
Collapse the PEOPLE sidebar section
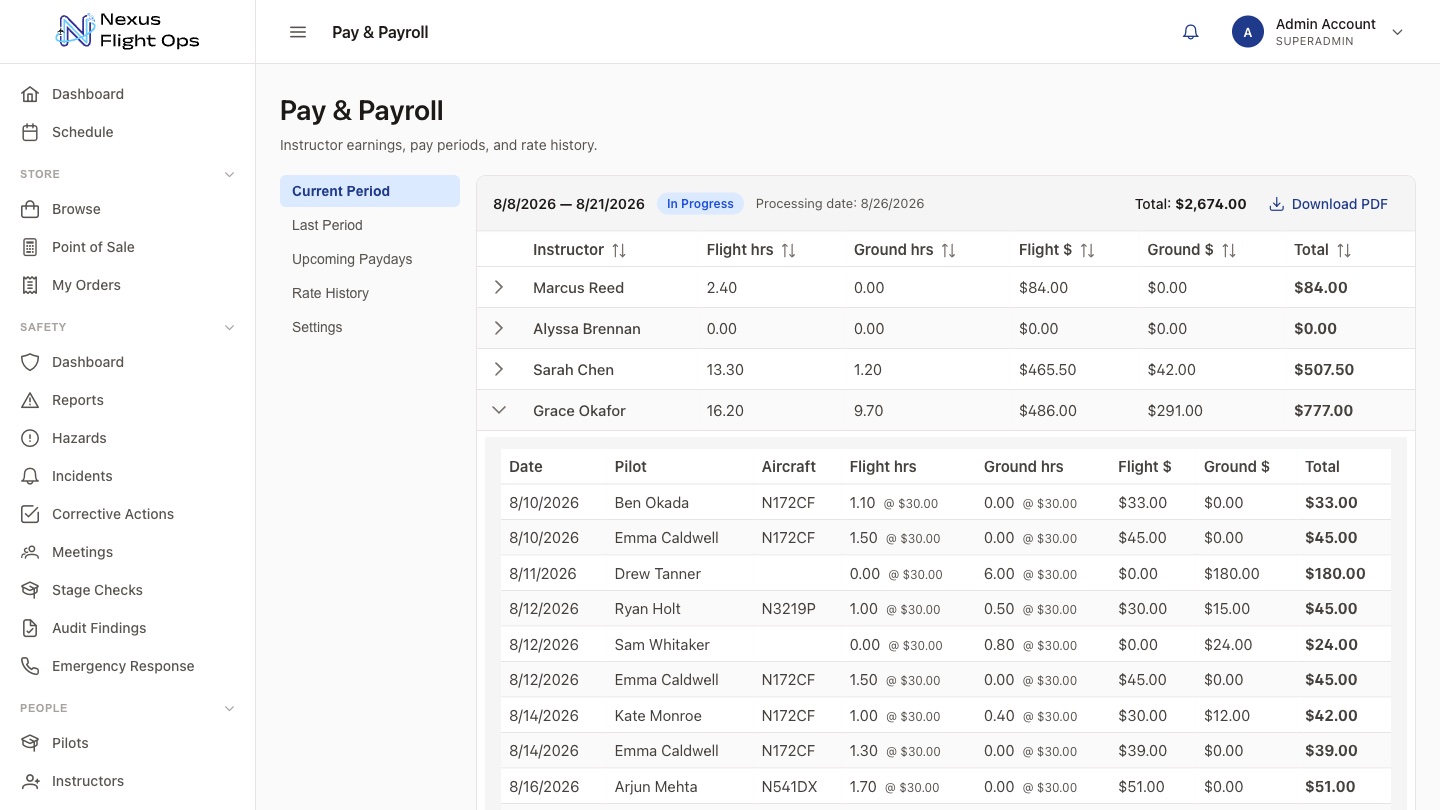click(229, 708)
